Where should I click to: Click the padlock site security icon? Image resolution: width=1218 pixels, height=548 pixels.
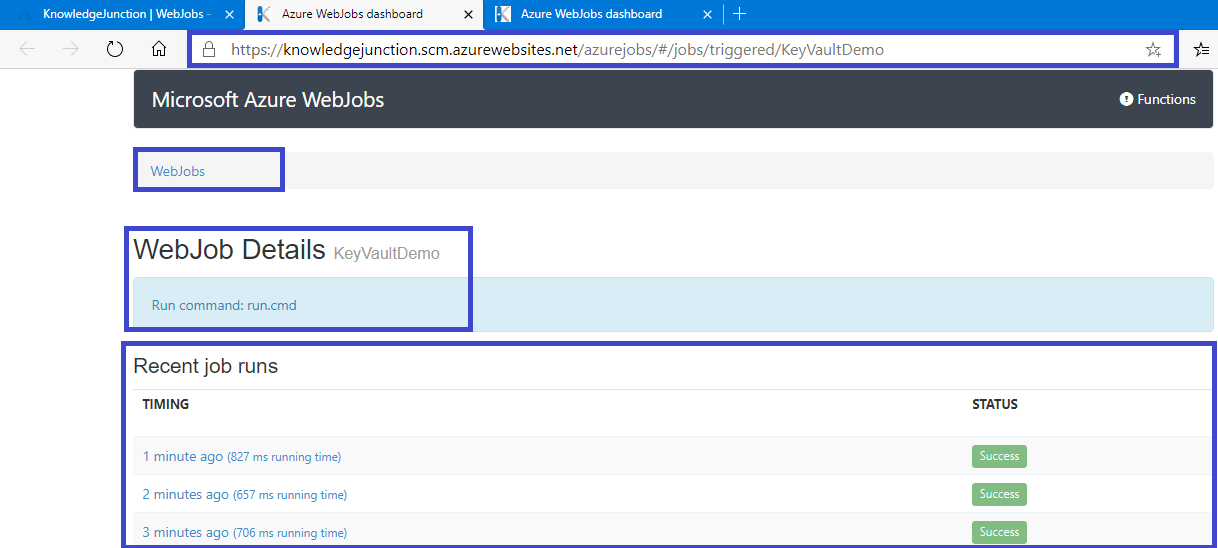[x=209, y=49]
